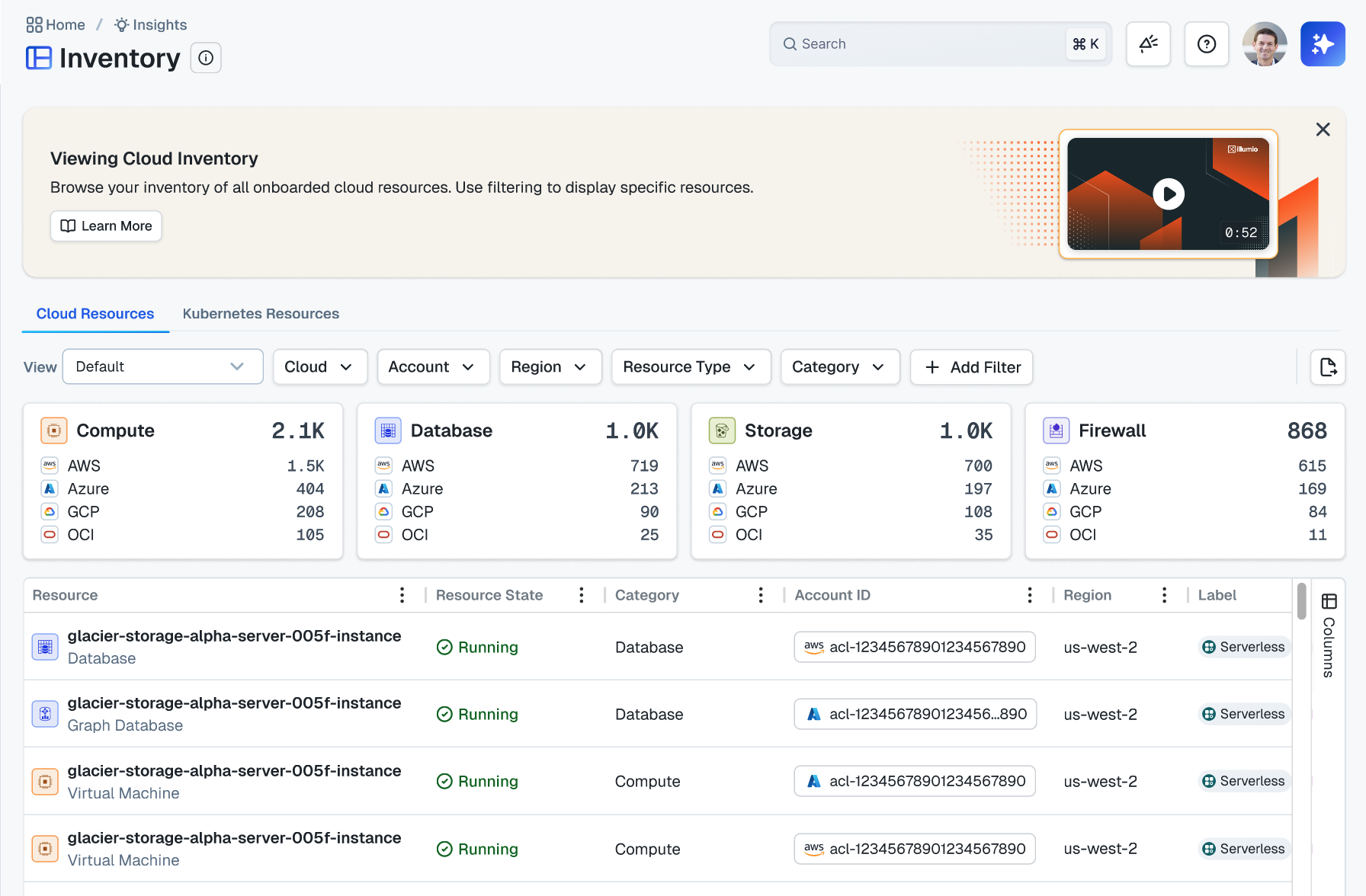
Task: Expand the Region filter dropdown
Action: click(550, 367)
